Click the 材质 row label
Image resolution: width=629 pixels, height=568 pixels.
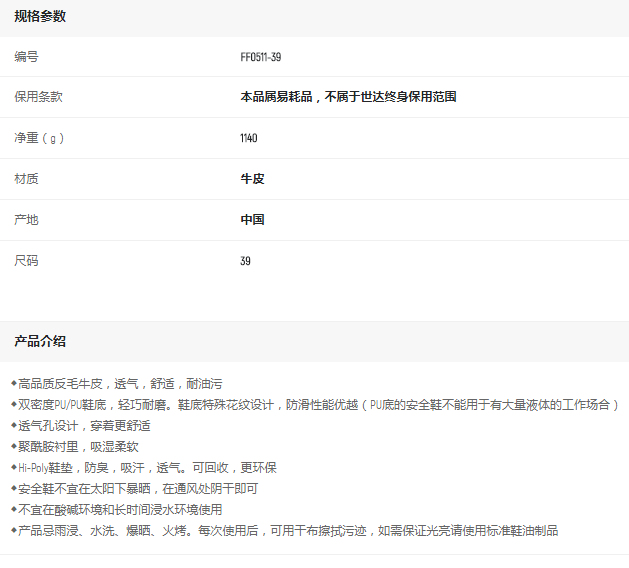[26, 179]
